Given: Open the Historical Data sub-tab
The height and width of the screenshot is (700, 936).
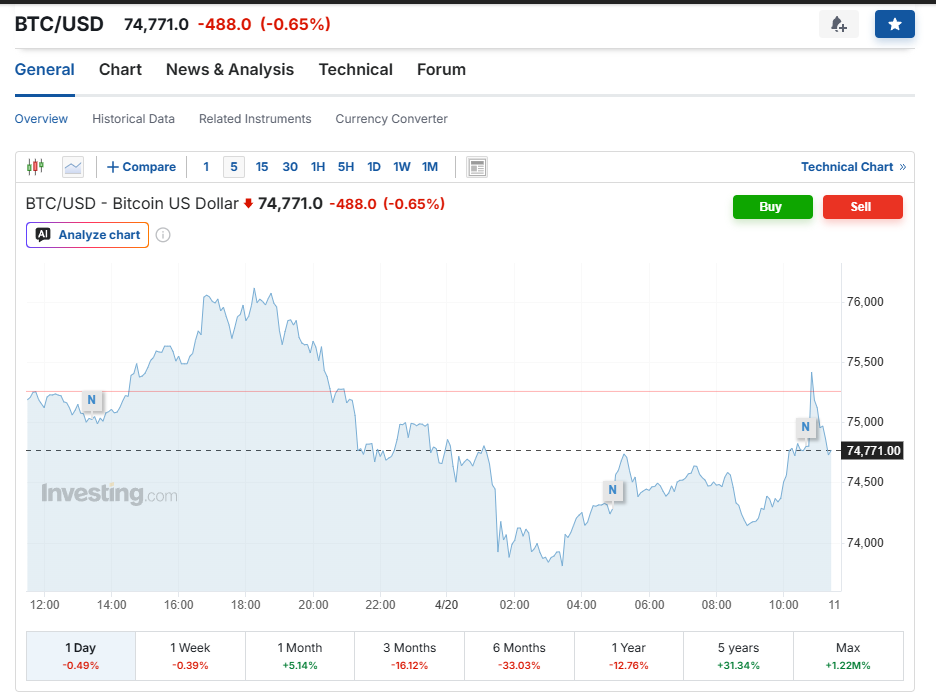Looking at the screenshot, I should click(133, 119).
